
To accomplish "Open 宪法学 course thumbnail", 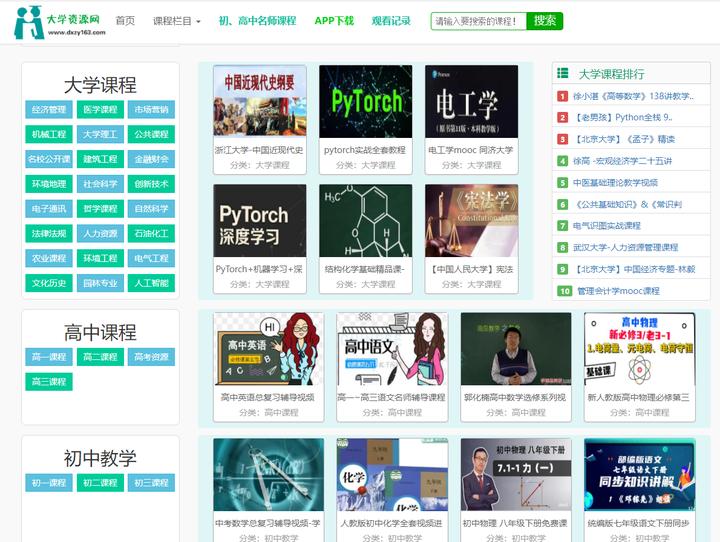I will point(472,220).
